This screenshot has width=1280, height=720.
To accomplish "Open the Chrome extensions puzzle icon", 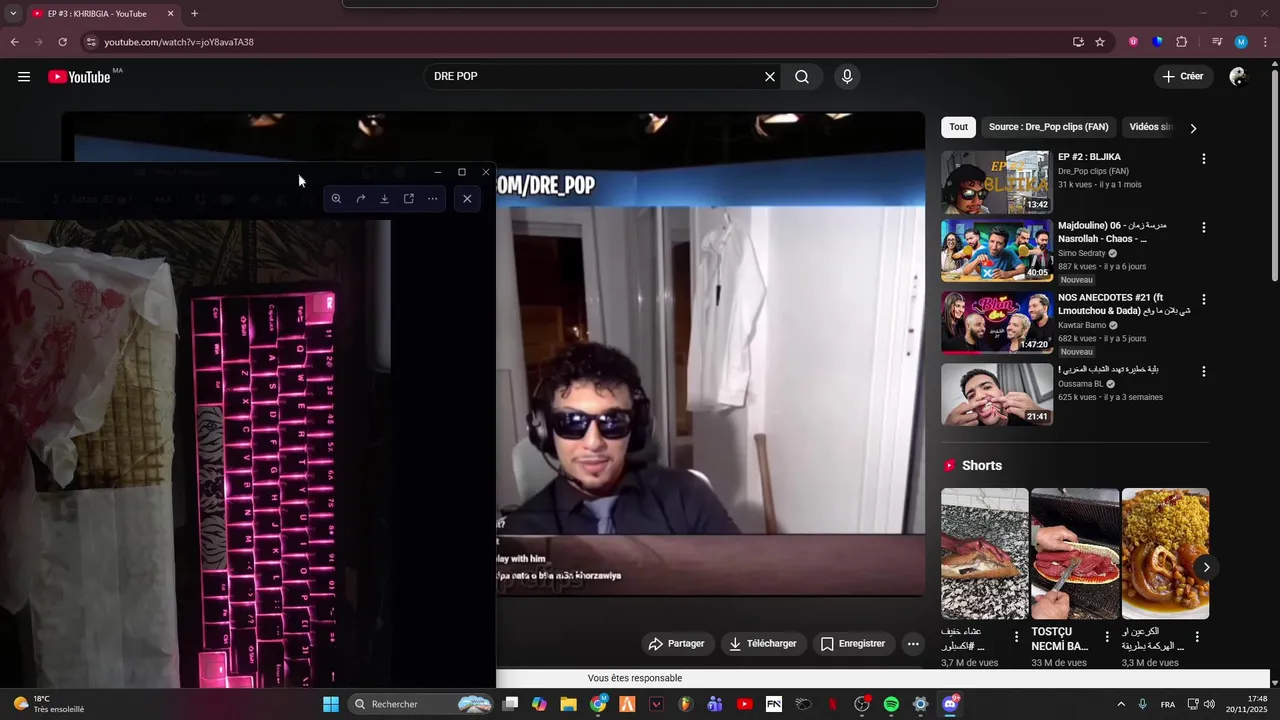I will click(x=1181, y=42).
